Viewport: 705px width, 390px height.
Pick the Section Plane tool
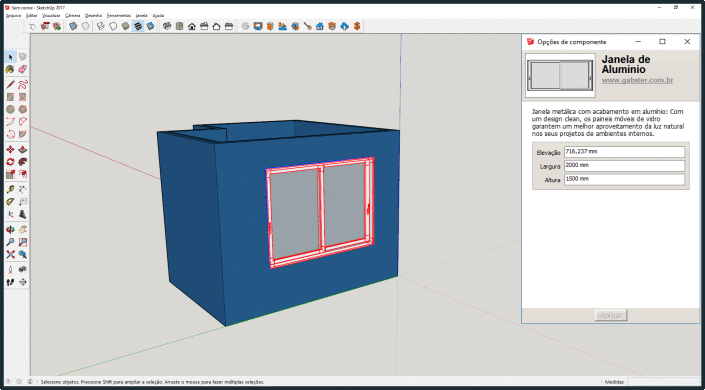point(22,282)
